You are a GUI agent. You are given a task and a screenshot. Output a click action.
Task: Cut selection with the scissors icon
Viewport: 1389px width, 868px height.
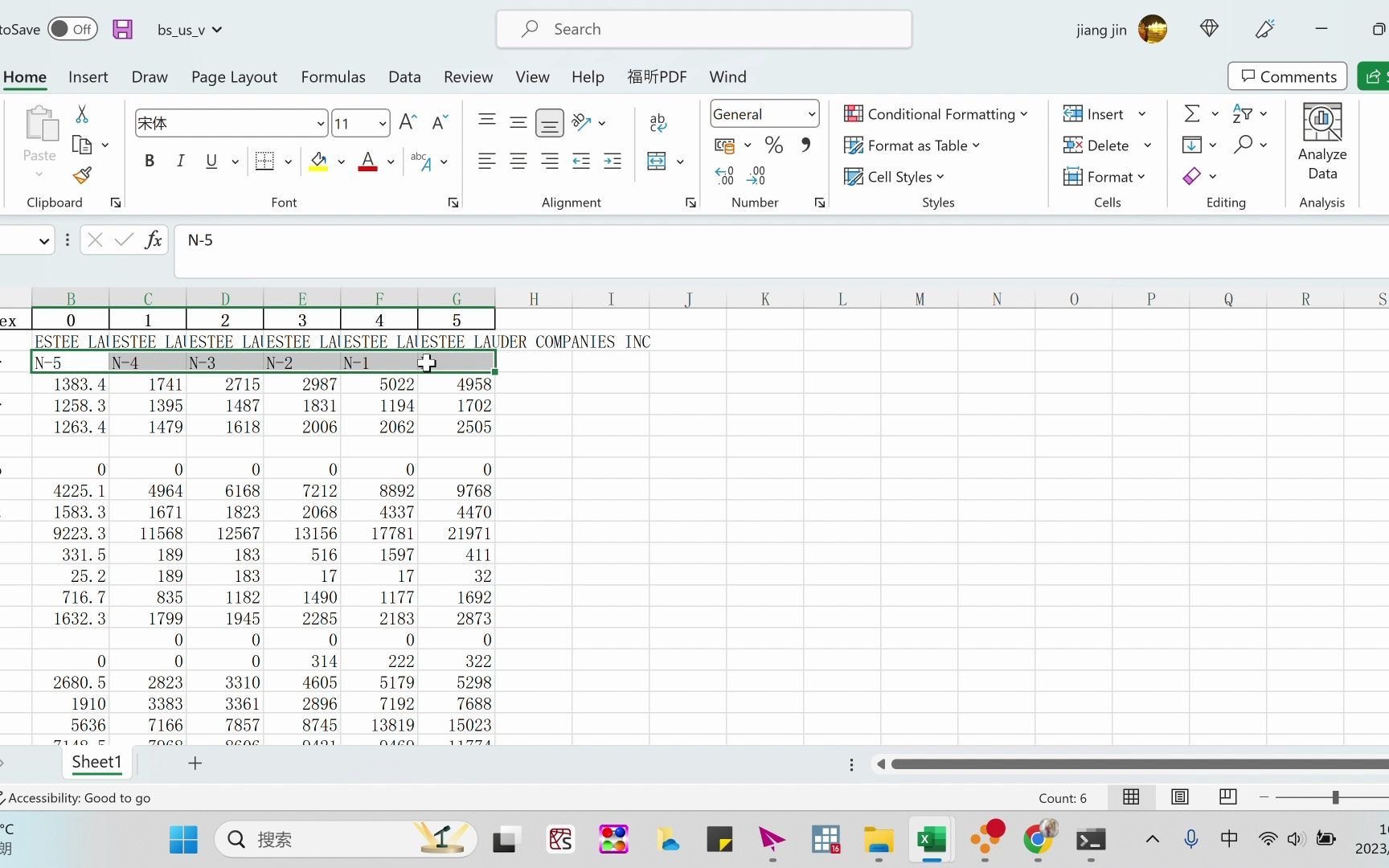pyautogui.click(x=82, y=114)
